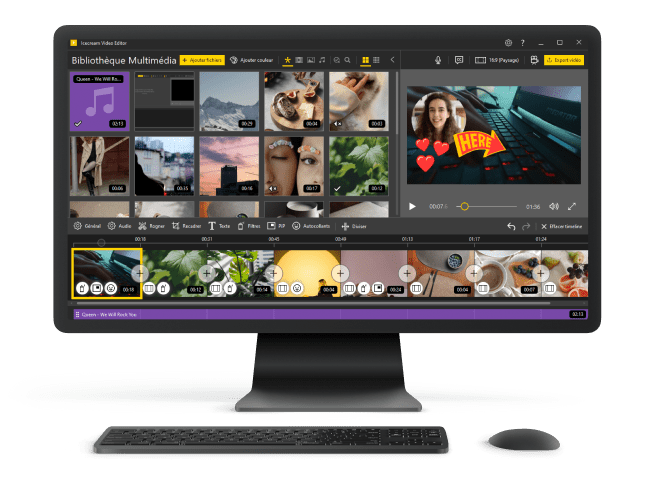Undo the last action
Screen dimensions: 655x480
[511, 226]
